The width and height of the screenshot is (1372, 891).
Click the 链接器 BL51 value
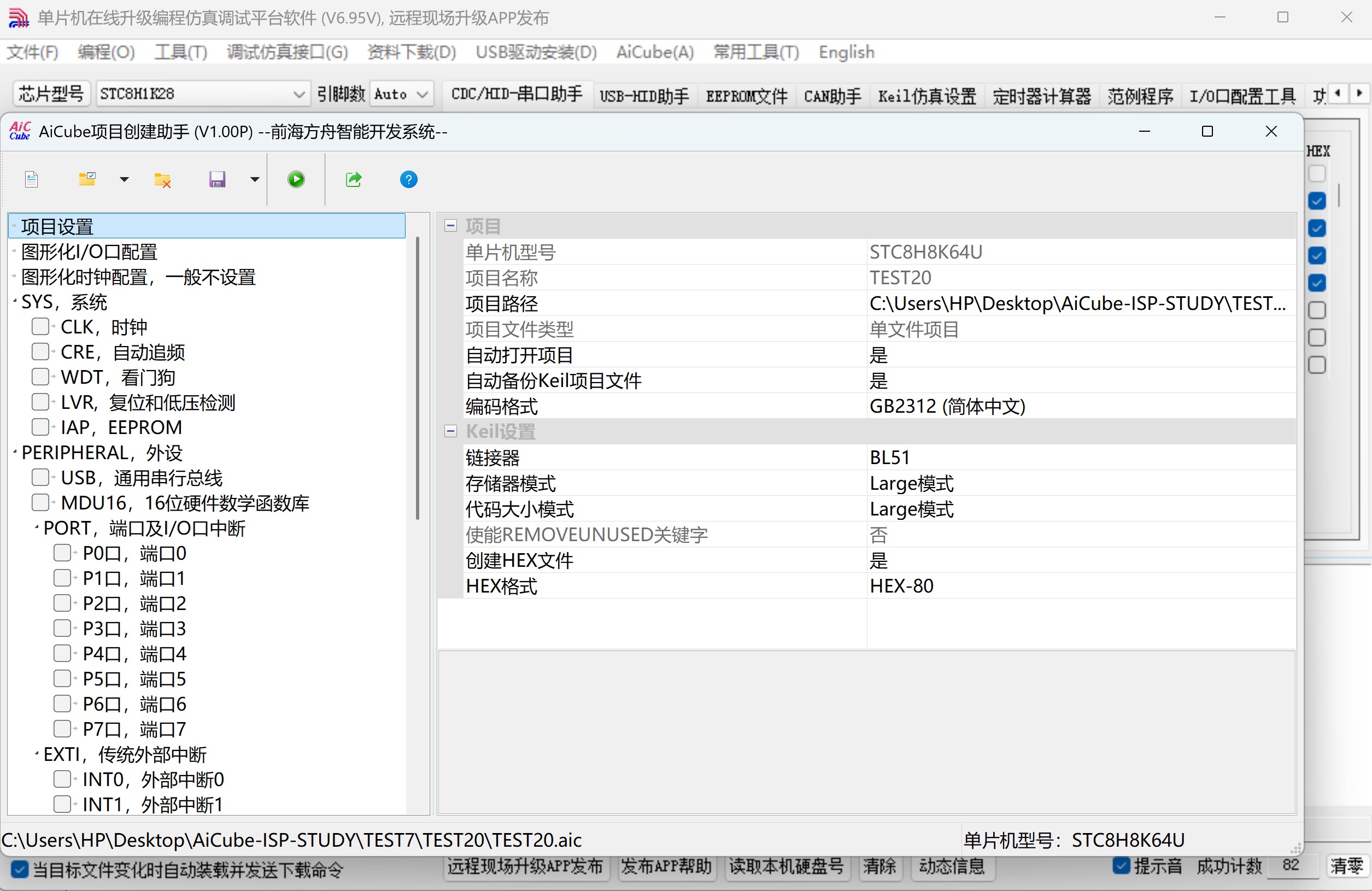[1080, 457]
